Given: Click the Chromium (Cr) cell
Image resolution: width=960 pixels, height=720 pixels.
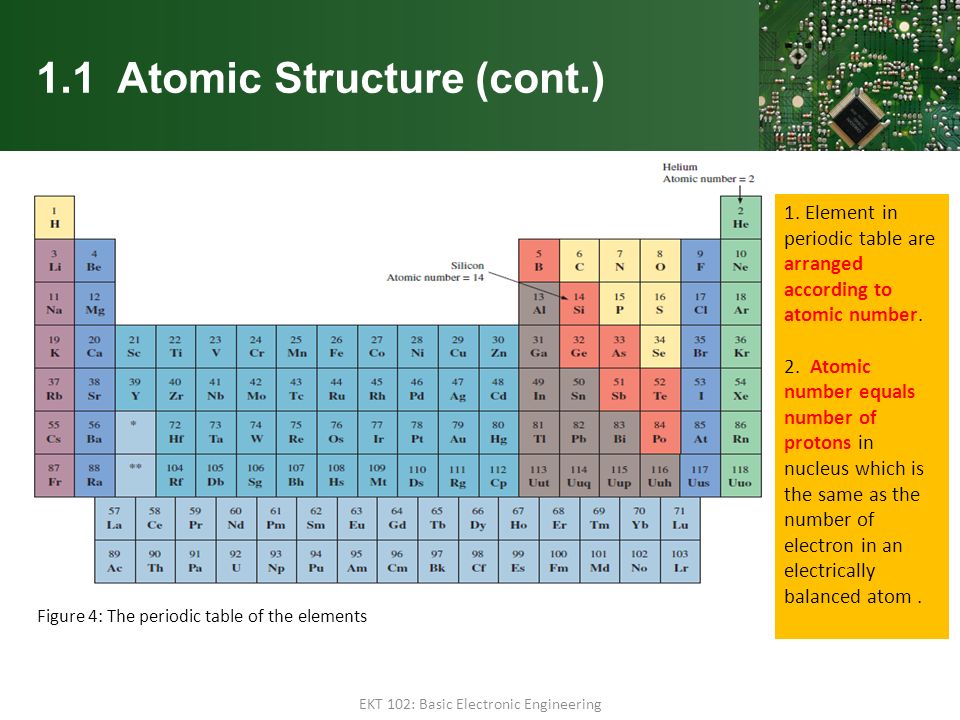Looking at the screenshot, I should pos(256,347).
